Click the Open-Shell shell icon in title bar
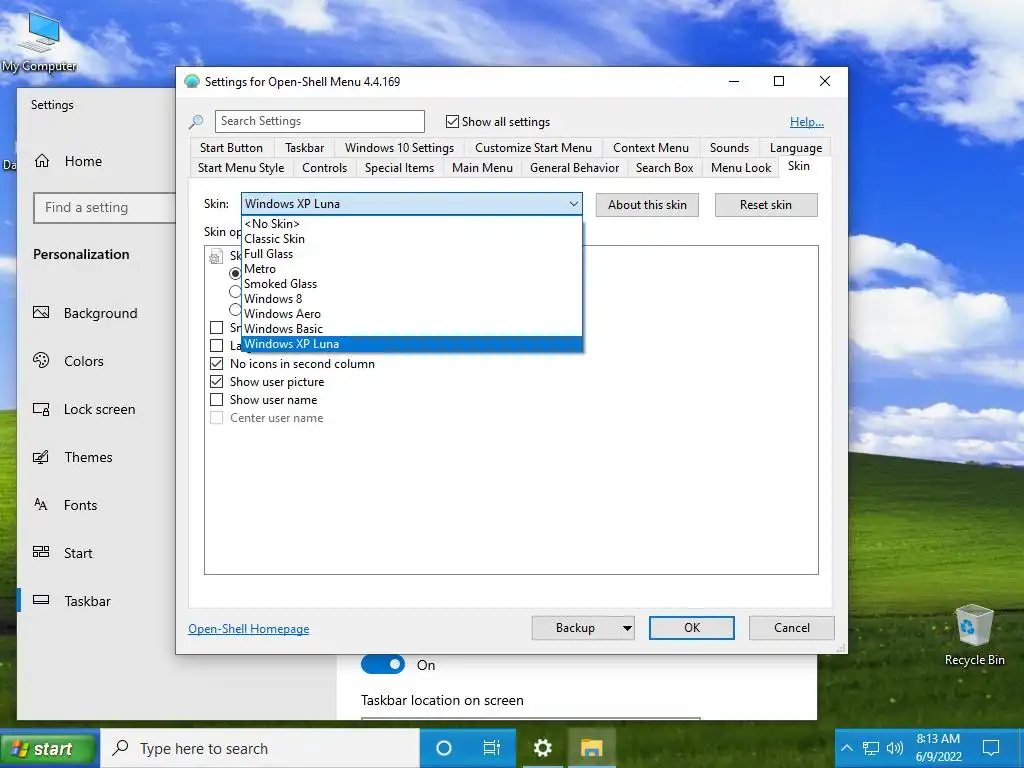This screenshot has width=1024, height=768. click(x=191, y=82)
